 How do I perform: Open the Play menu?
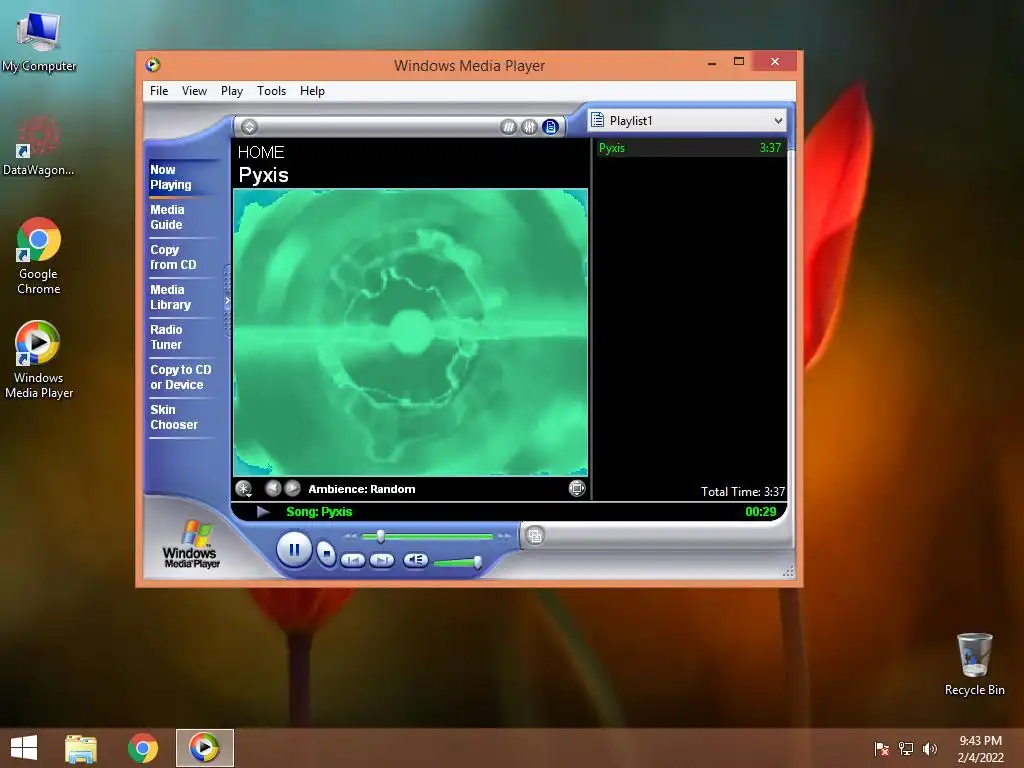[232, 91]
